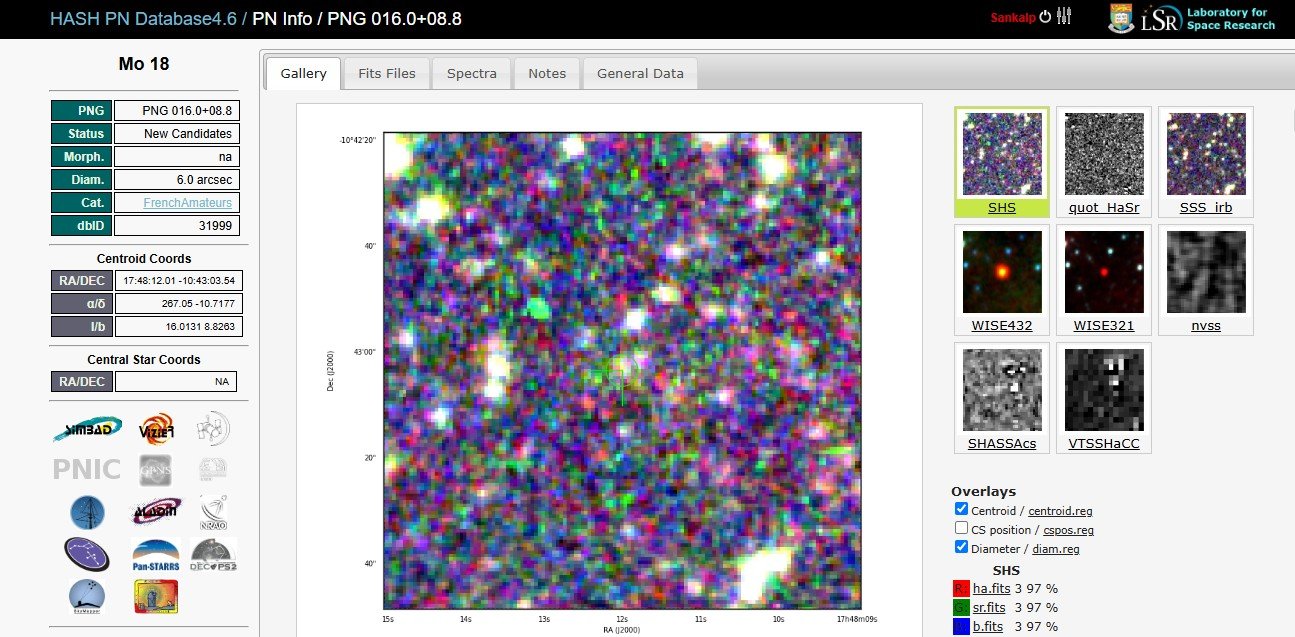The width and height of the screenshot is (1295, 637).
Task: Click the colorful map icon beside SkyMapper
Action: click(x=155, y=596)
